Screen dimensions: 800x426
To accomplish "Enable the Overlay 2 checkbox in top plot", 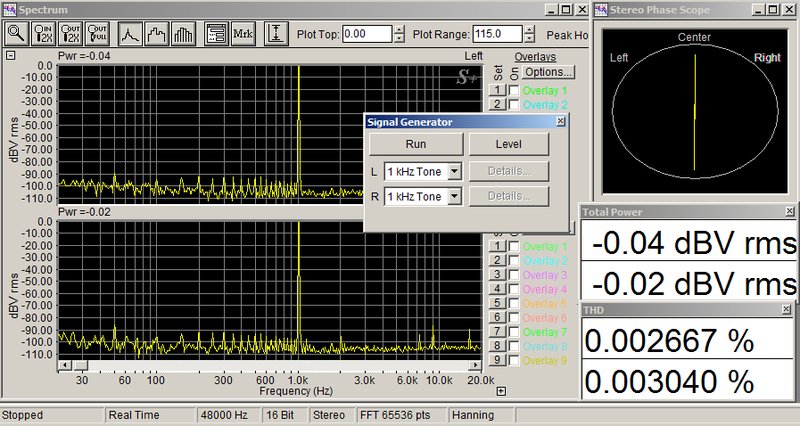I will pos(514,105).
